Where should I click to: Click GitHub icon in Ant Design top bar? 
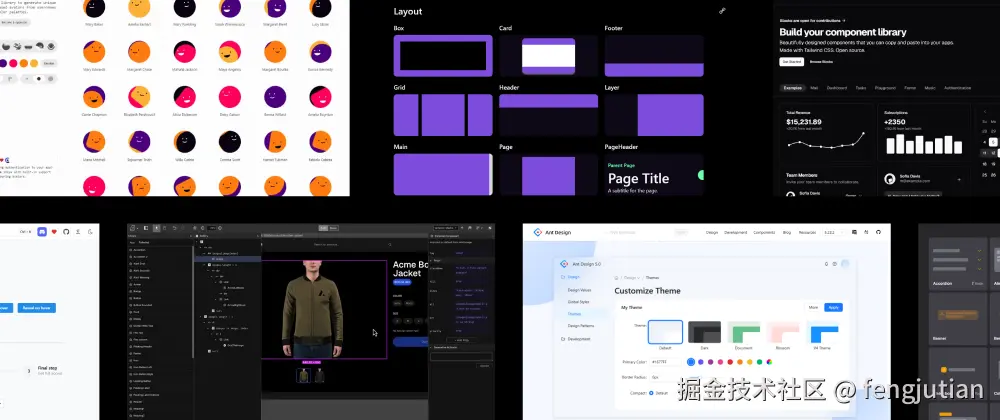pos(878,233)
